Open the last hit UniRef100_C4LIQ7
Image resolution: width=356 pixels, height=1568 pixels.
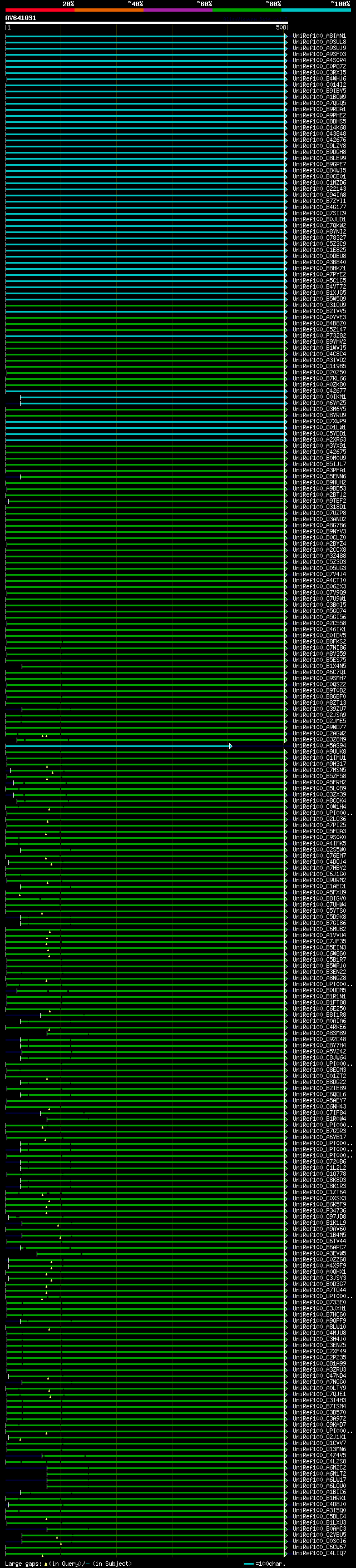coord(319,1554)
